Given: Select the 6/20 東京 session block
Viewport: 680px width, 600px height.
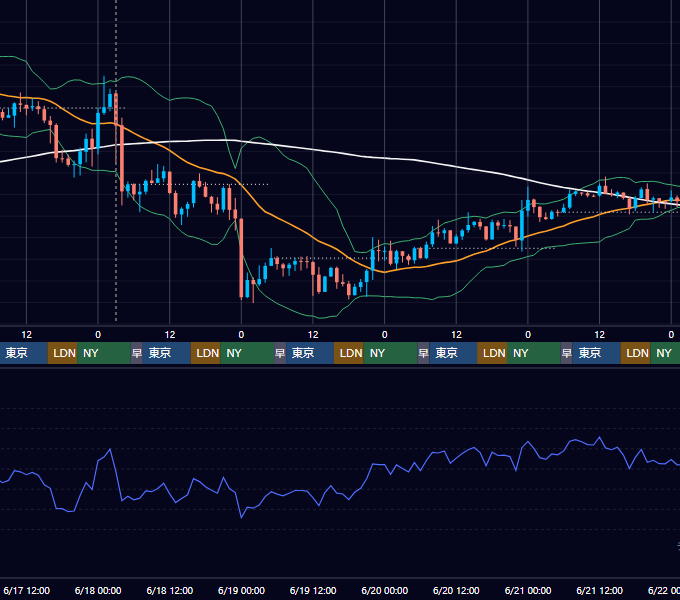Looking at the screenshot, I should click(453, 353).
